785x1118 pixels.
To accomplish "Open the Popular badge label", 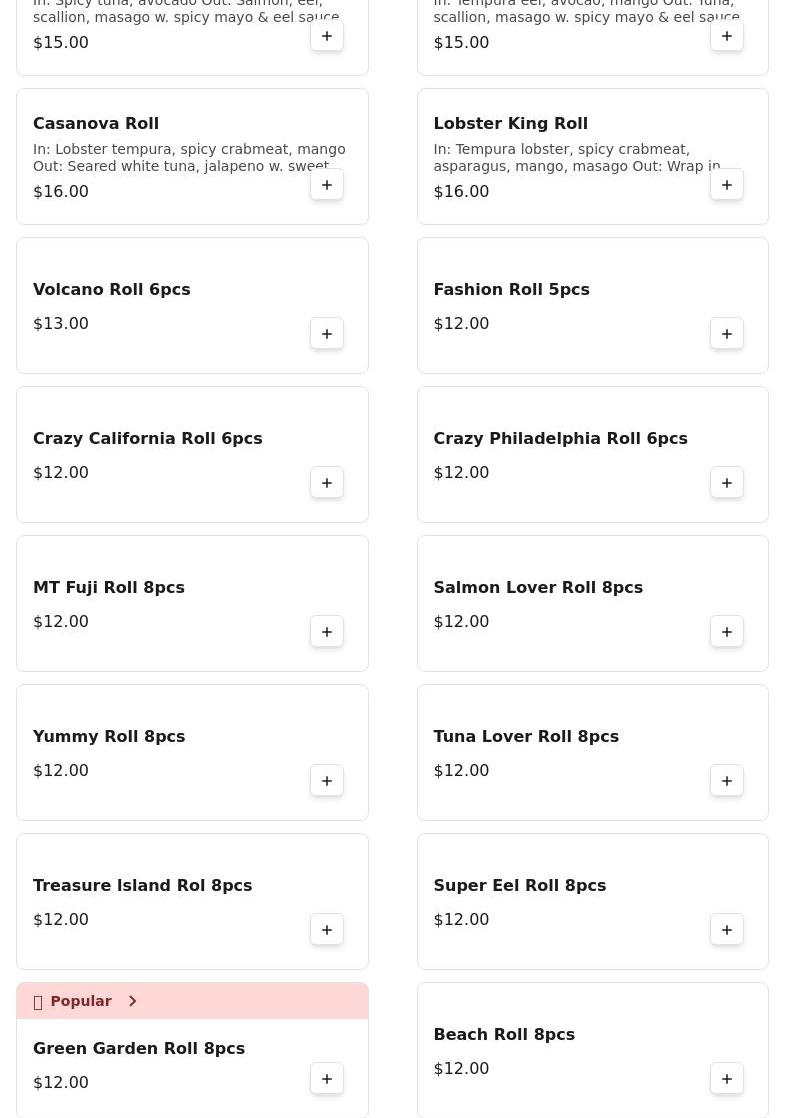I will pyautogui.click(x=80, y=1001).
